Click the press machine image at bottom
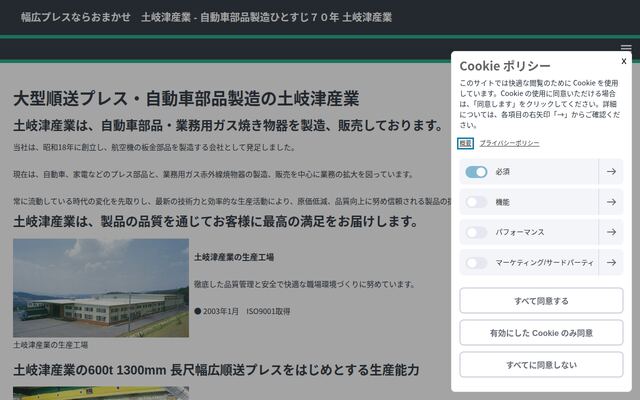 101,393
